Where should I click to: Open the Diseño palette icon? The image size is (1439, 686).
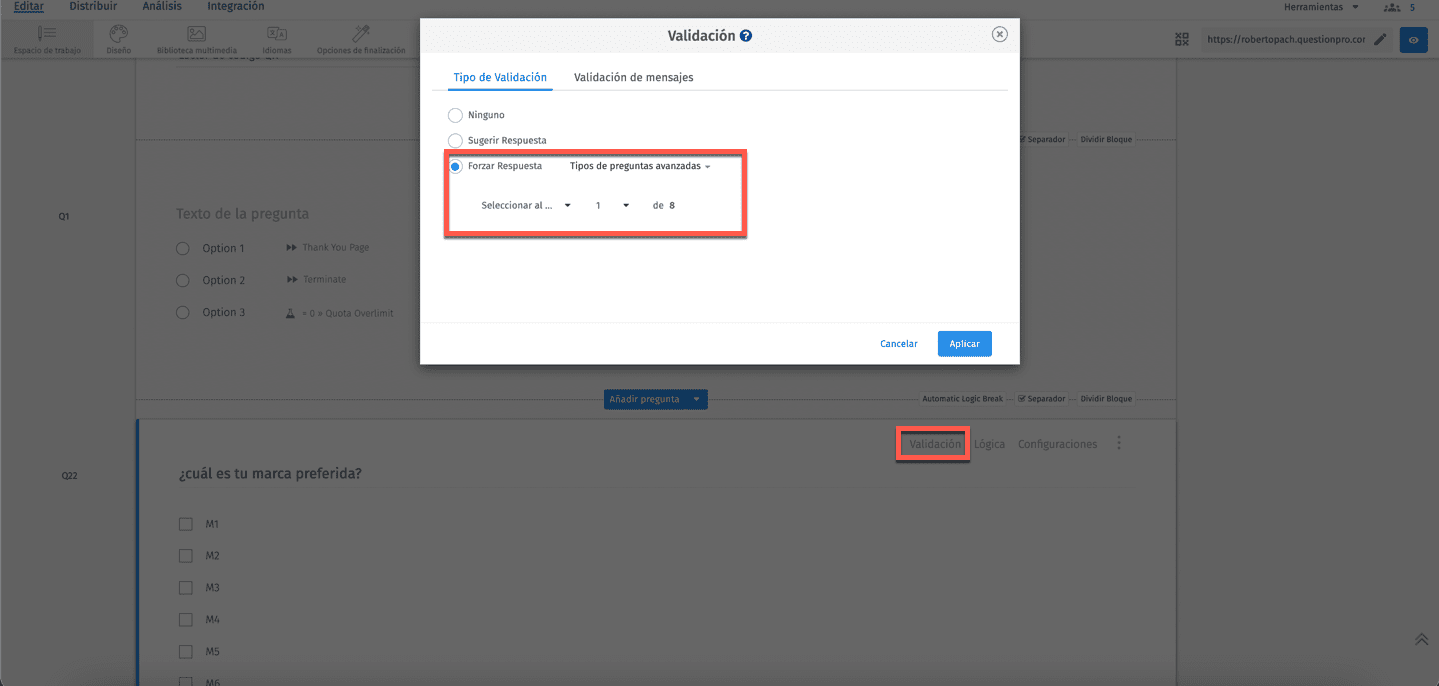[x=118, y=34]
